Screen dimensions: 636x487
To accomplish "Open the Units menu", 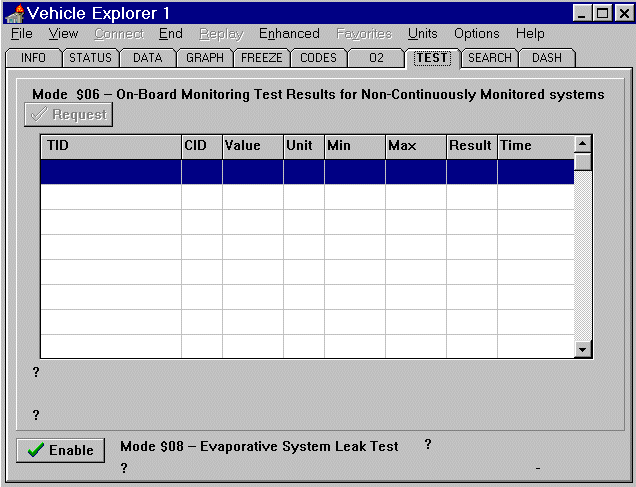I will [422, 34].
